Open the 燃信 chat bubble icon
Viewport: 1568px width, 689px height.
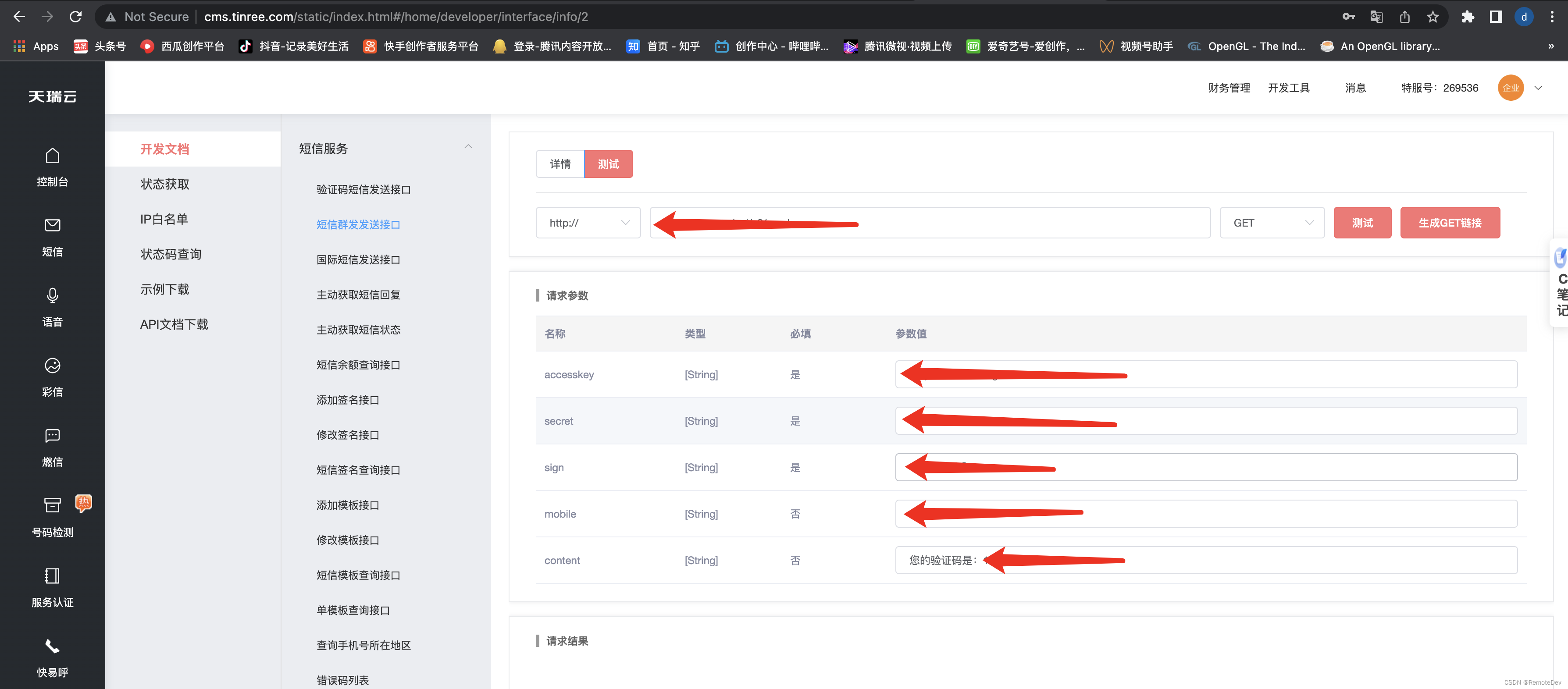click(52, 436)
